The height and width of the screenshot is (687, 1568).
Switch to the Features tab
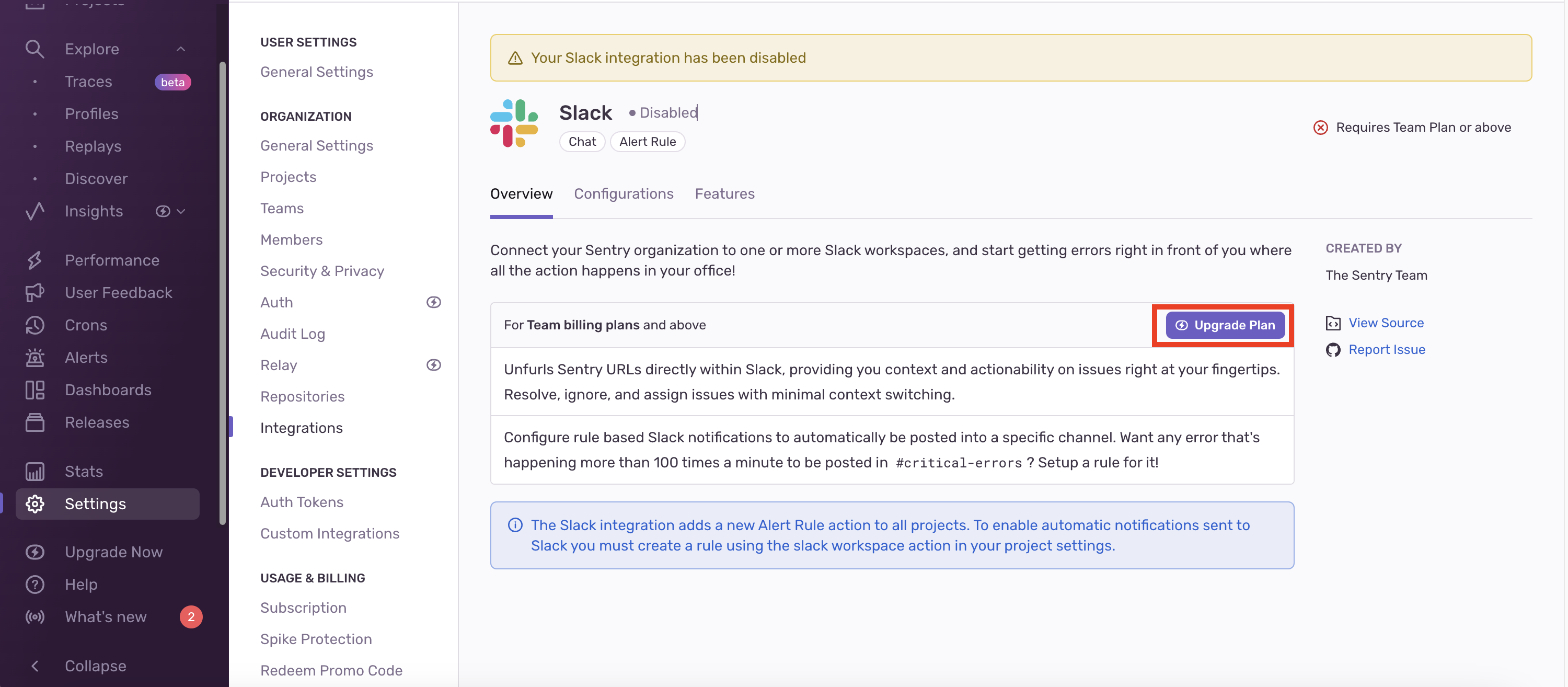pos(724,193)
